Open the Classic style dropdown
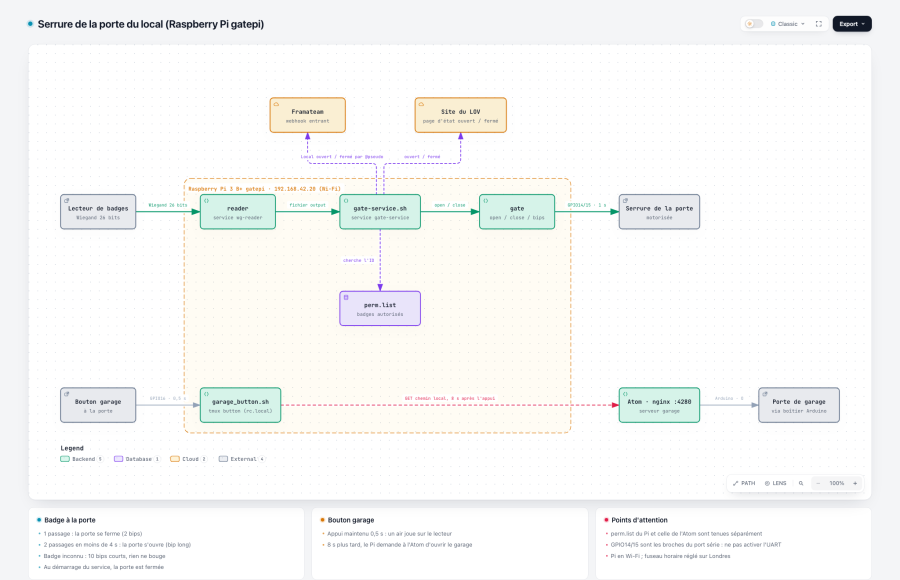 coord(788,24)
